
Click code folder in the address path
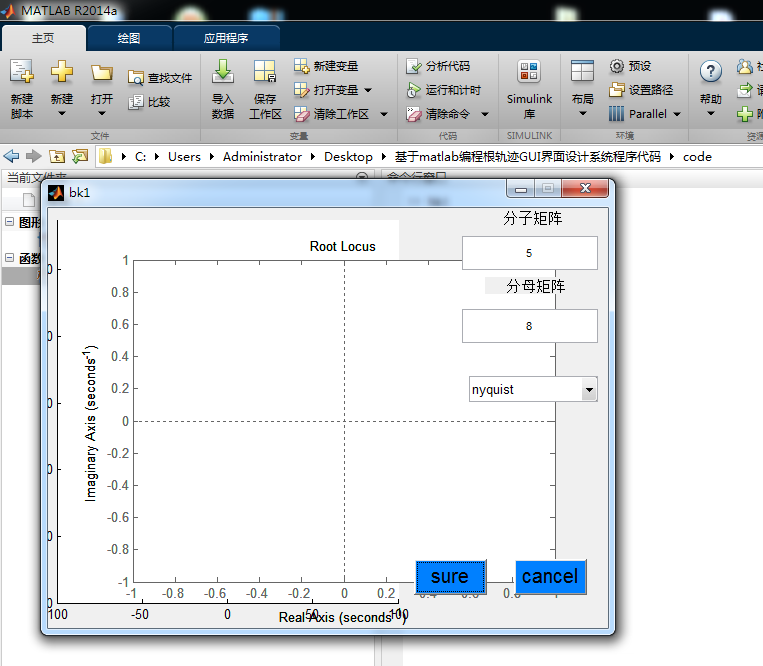point(697,157)
